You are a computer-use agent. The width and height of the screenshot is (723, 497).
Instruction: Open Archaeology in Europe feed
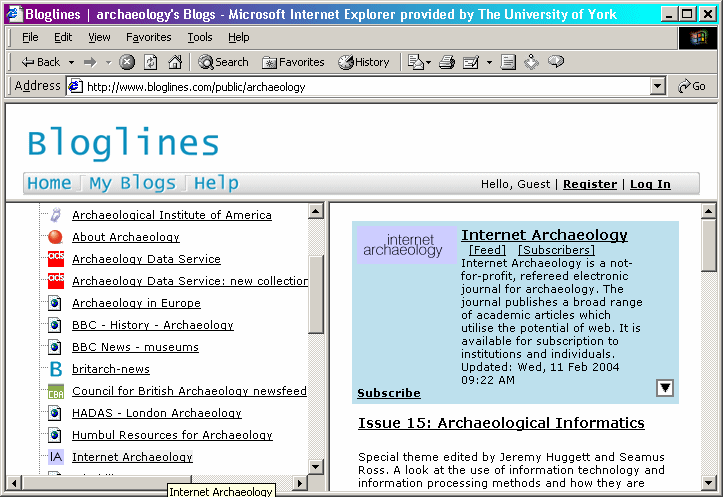click(x=136, y=303)
